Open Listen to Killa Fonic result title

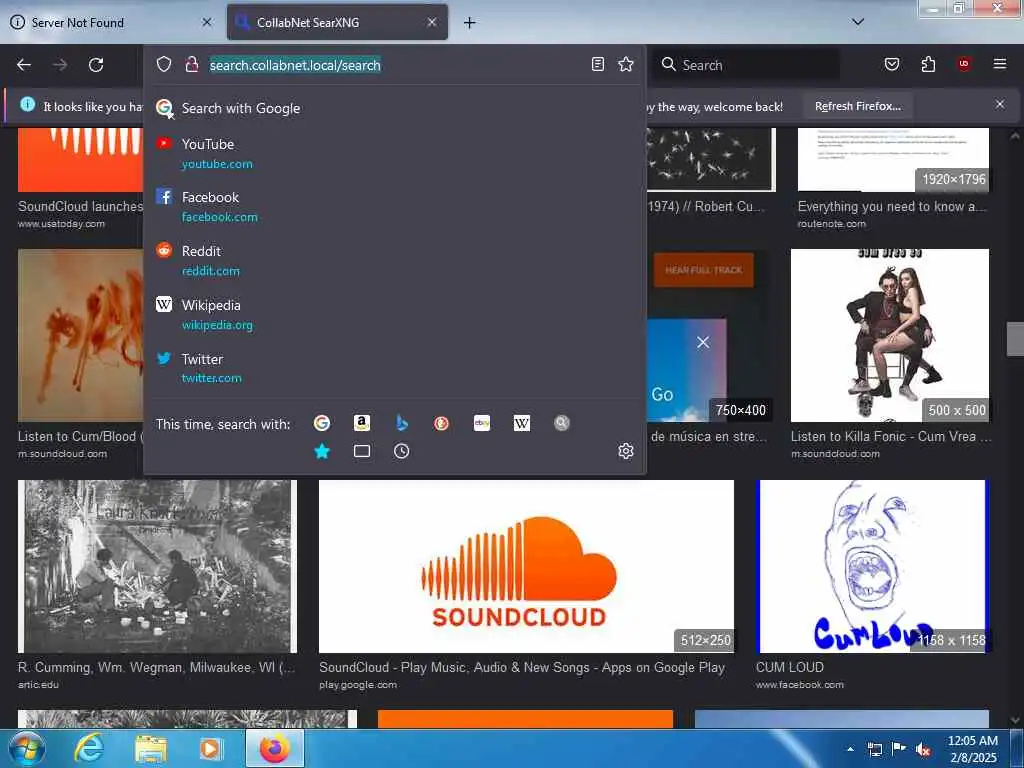click(x=891, y=436)
